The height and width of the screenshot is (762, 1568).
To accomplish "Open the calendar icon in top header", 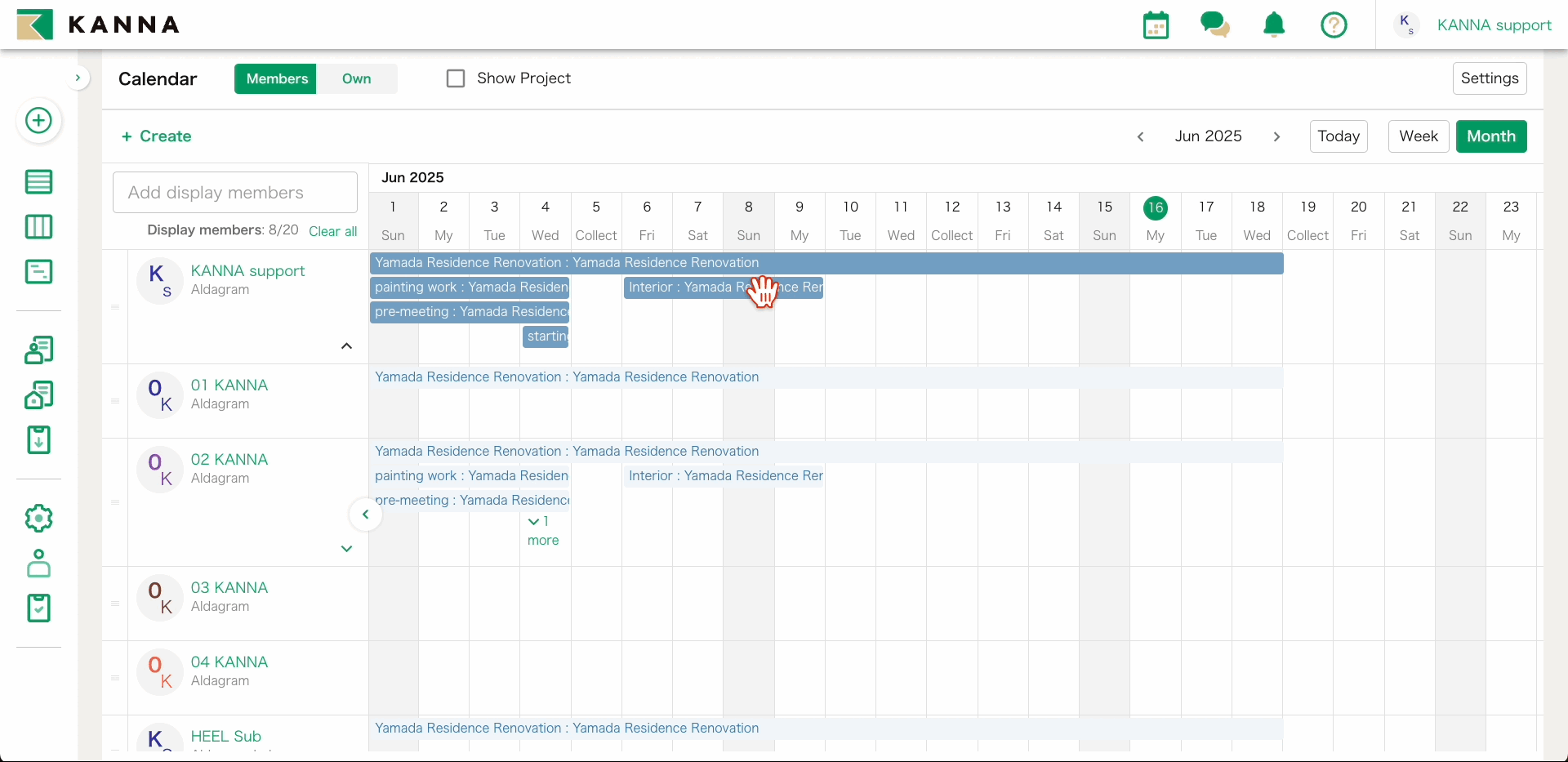I will 1156,25.
